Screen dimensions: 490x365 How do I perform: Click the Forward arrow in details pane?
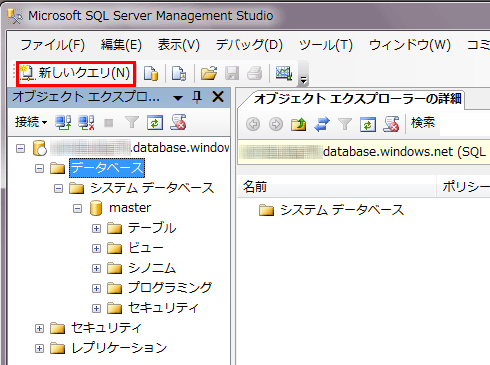coord(276,124)
